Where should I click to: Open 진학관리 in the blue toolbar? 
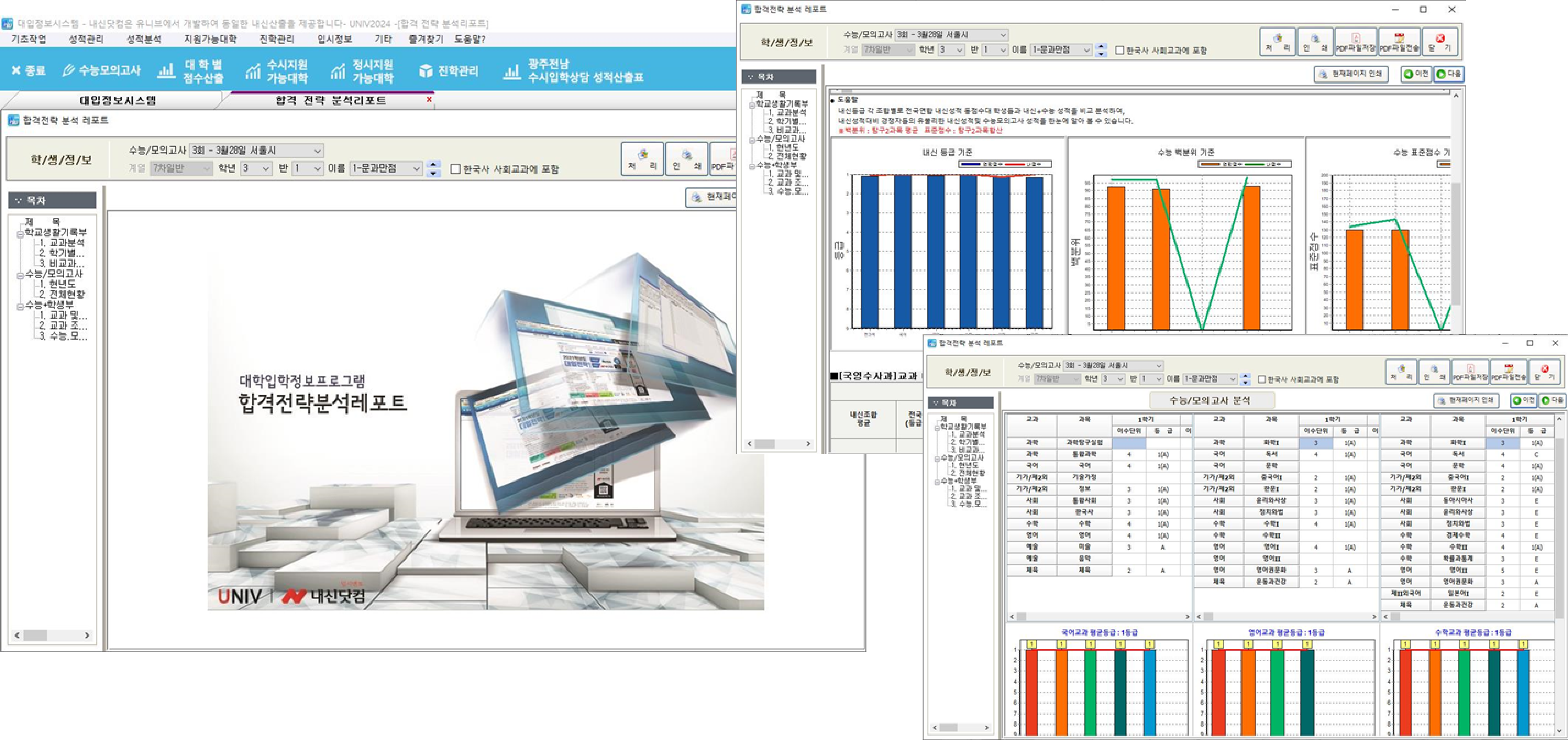click(449, 71)
